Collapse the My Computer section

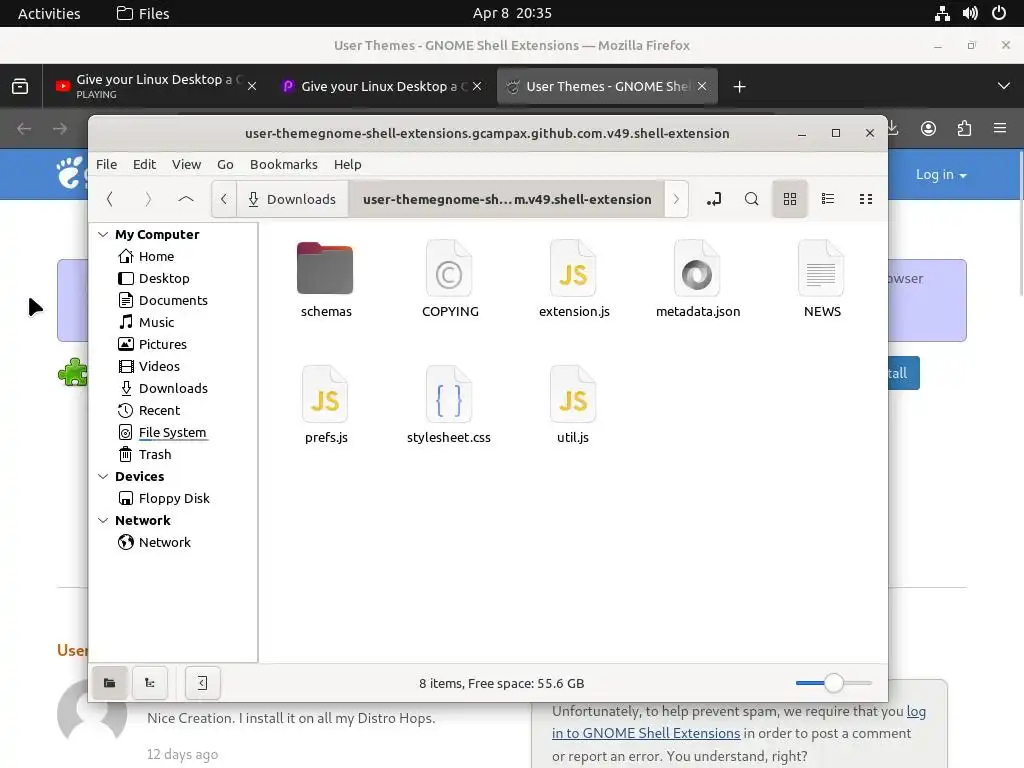(x=103, y=234)
